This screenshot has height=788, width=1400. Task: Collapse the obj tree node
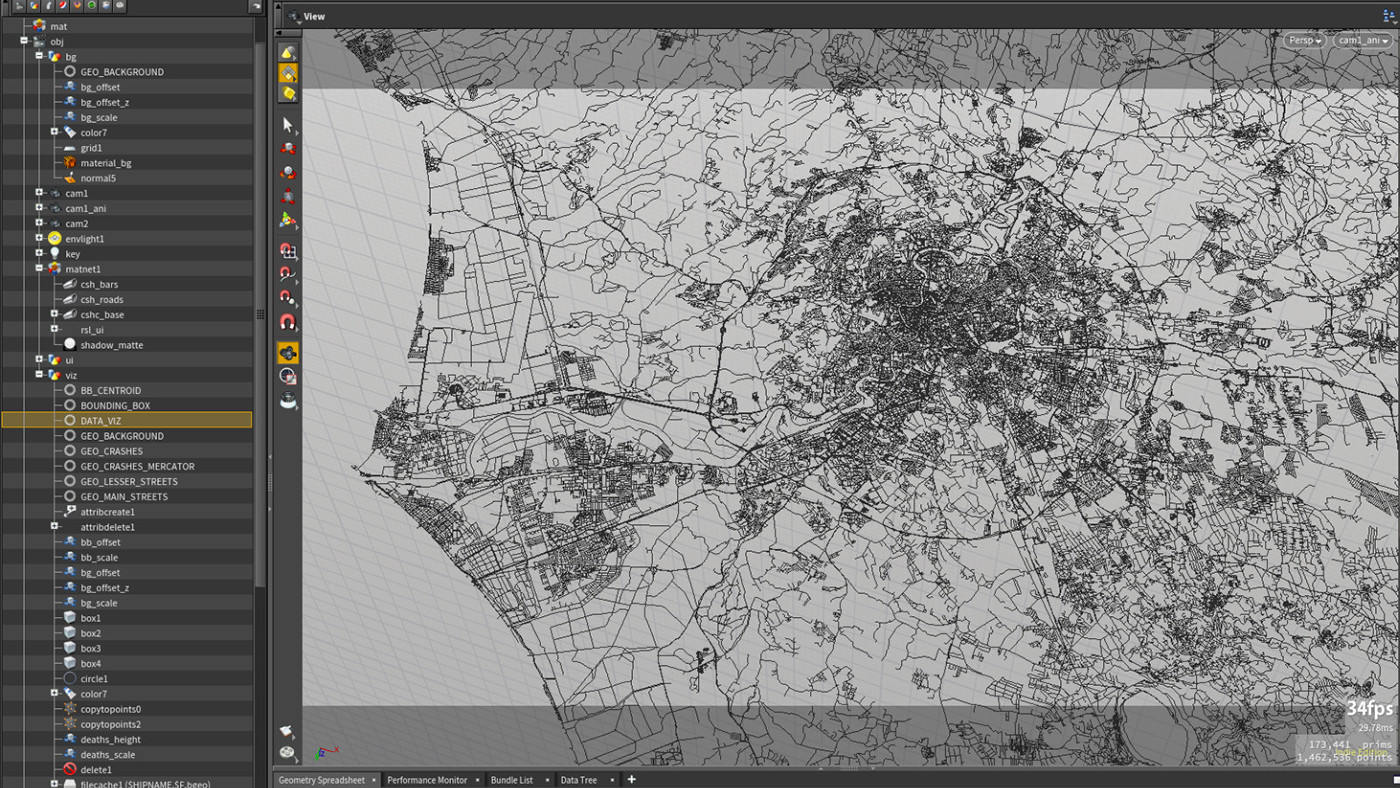(24, 41)
